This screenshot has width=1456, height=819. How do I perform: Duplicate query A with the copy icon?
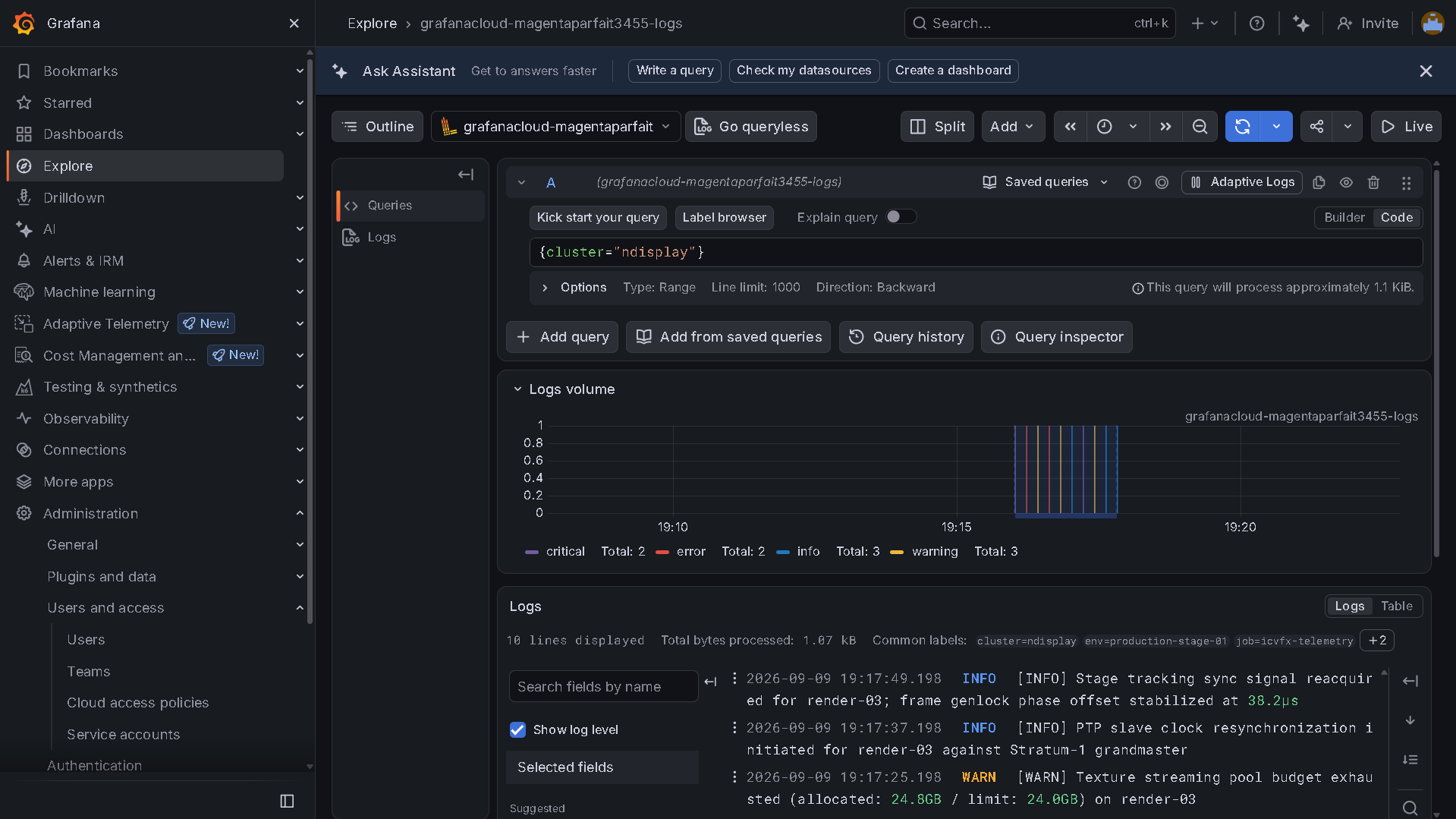[1319, 182]
